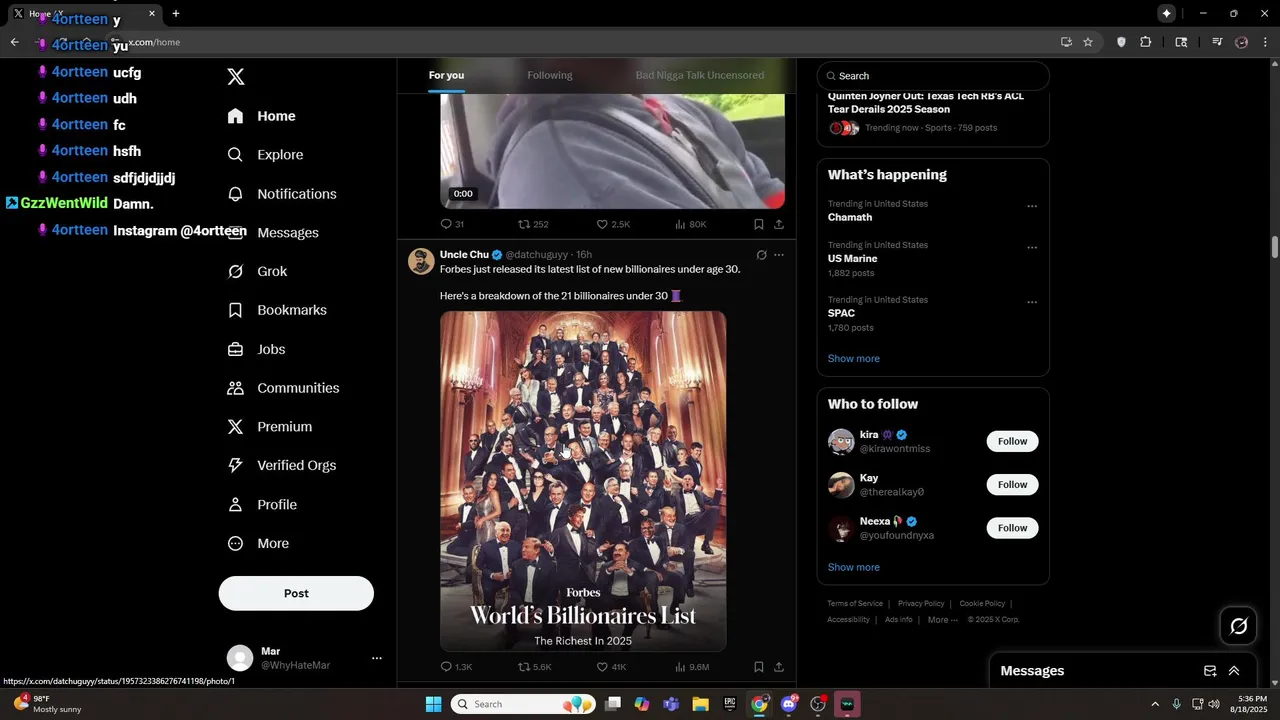Viewport: 1280px width, 720px height.
Task: View analytics showing 80K views
Action: pos(690,224)
